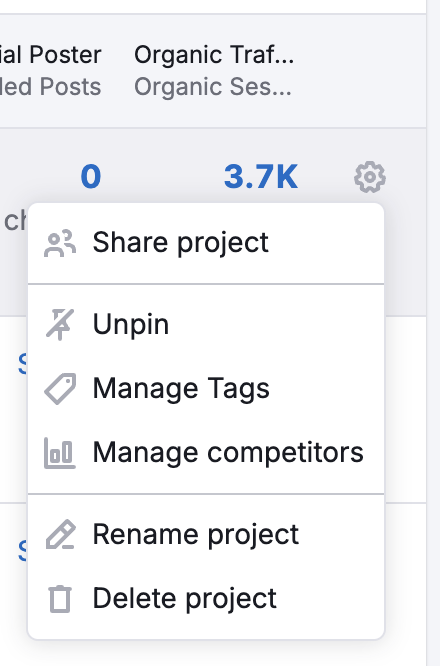Click the tag icon beside Manage Tags
Viewport: 440px width, 666px height.
(60, 389)
